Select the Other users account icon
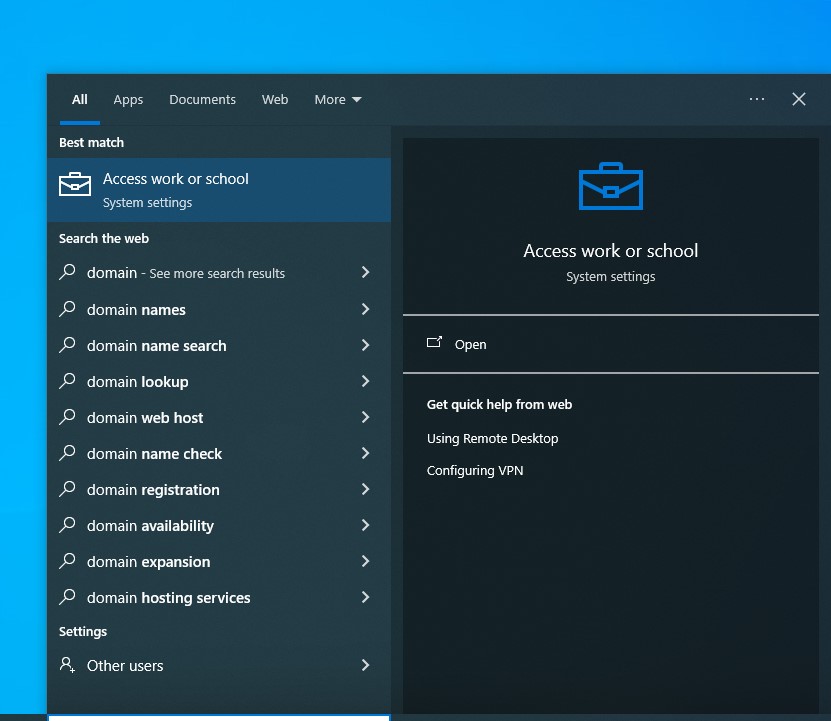 [67, 665]
